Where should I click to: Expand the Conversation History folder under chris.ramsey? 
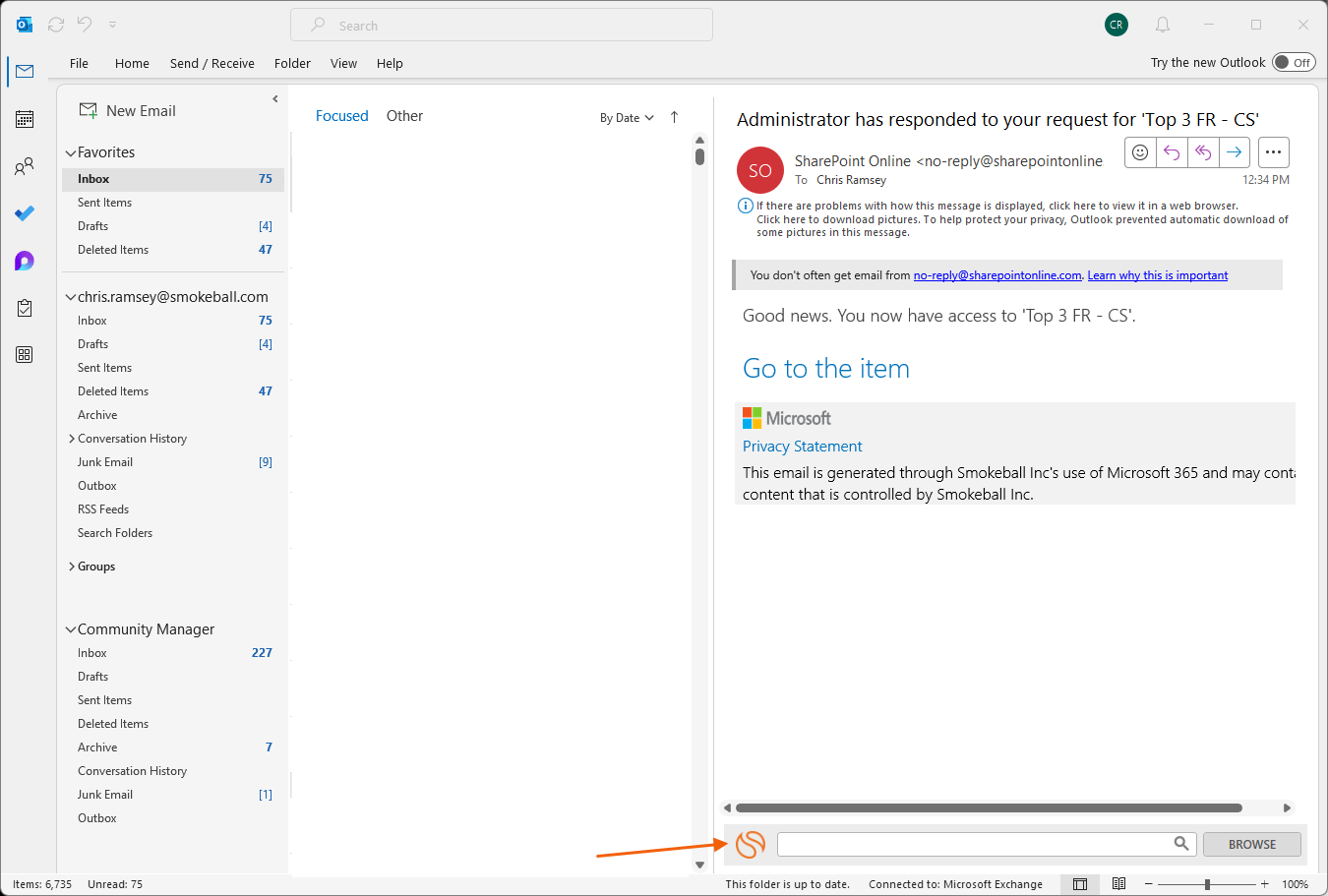[x=71, y=439]
